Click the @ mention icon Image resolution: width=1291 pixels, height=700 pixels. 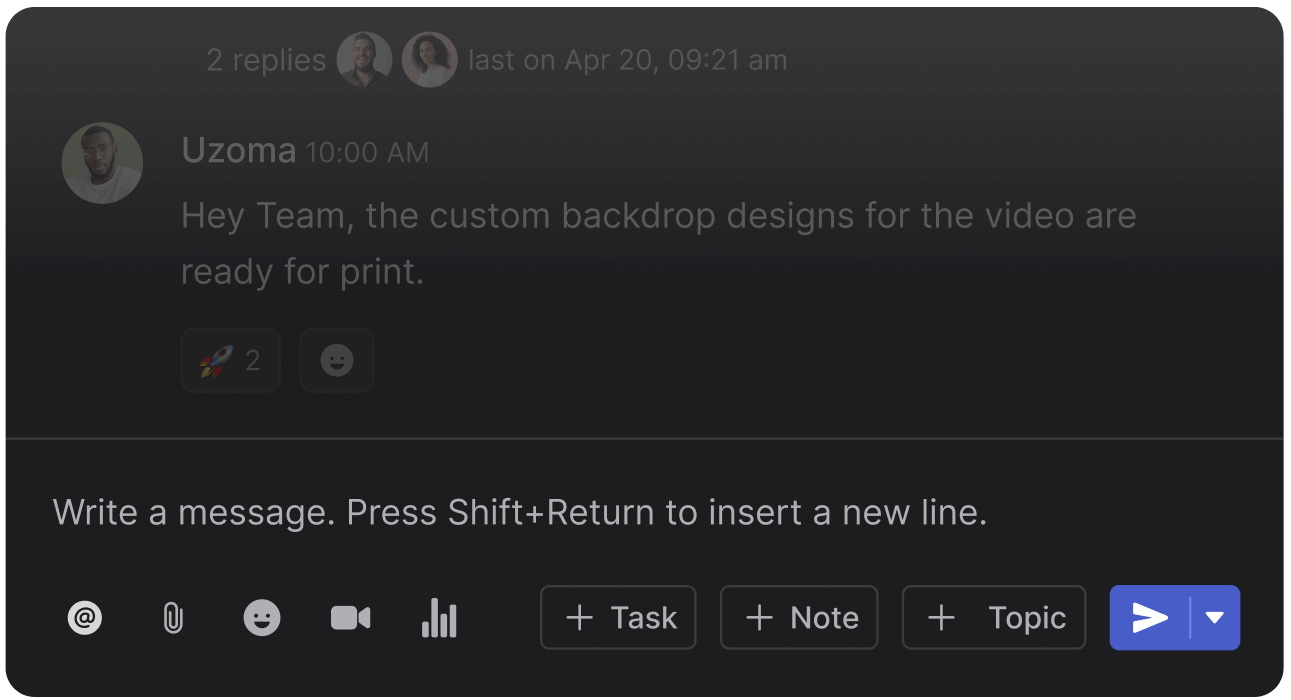coord(85,618)
